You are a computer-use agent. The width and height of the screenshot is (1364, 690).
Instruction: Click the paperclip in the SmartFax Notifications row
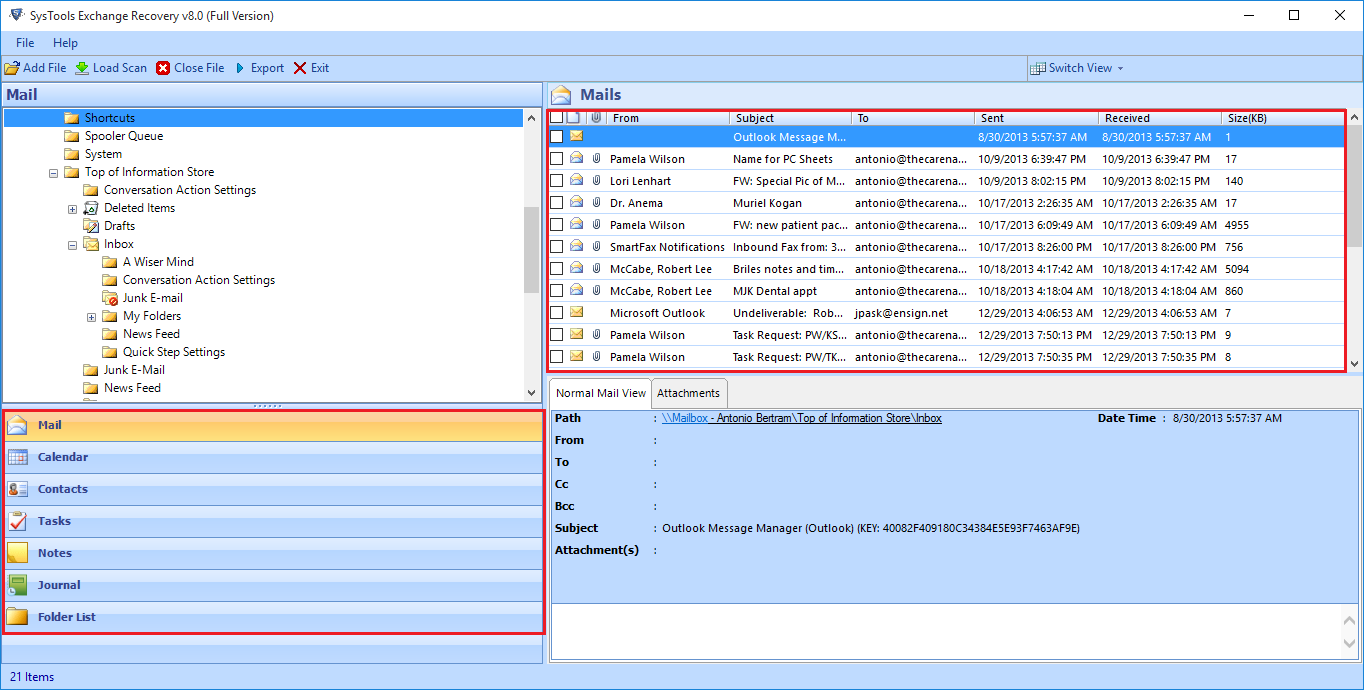click(596, 247)
